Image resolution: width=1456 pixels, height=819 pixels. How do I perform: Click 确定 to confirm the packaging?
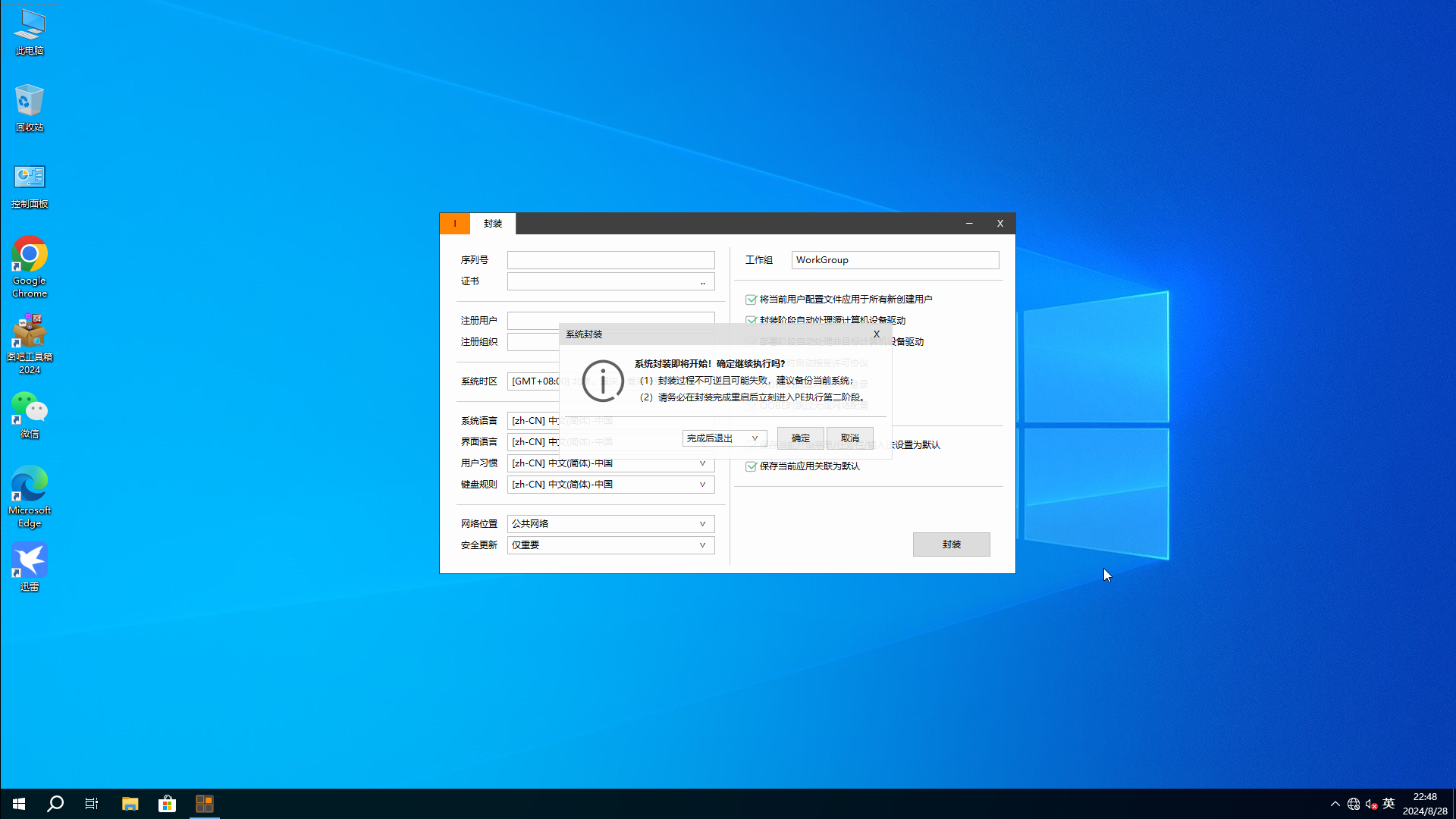pos(801,438)
